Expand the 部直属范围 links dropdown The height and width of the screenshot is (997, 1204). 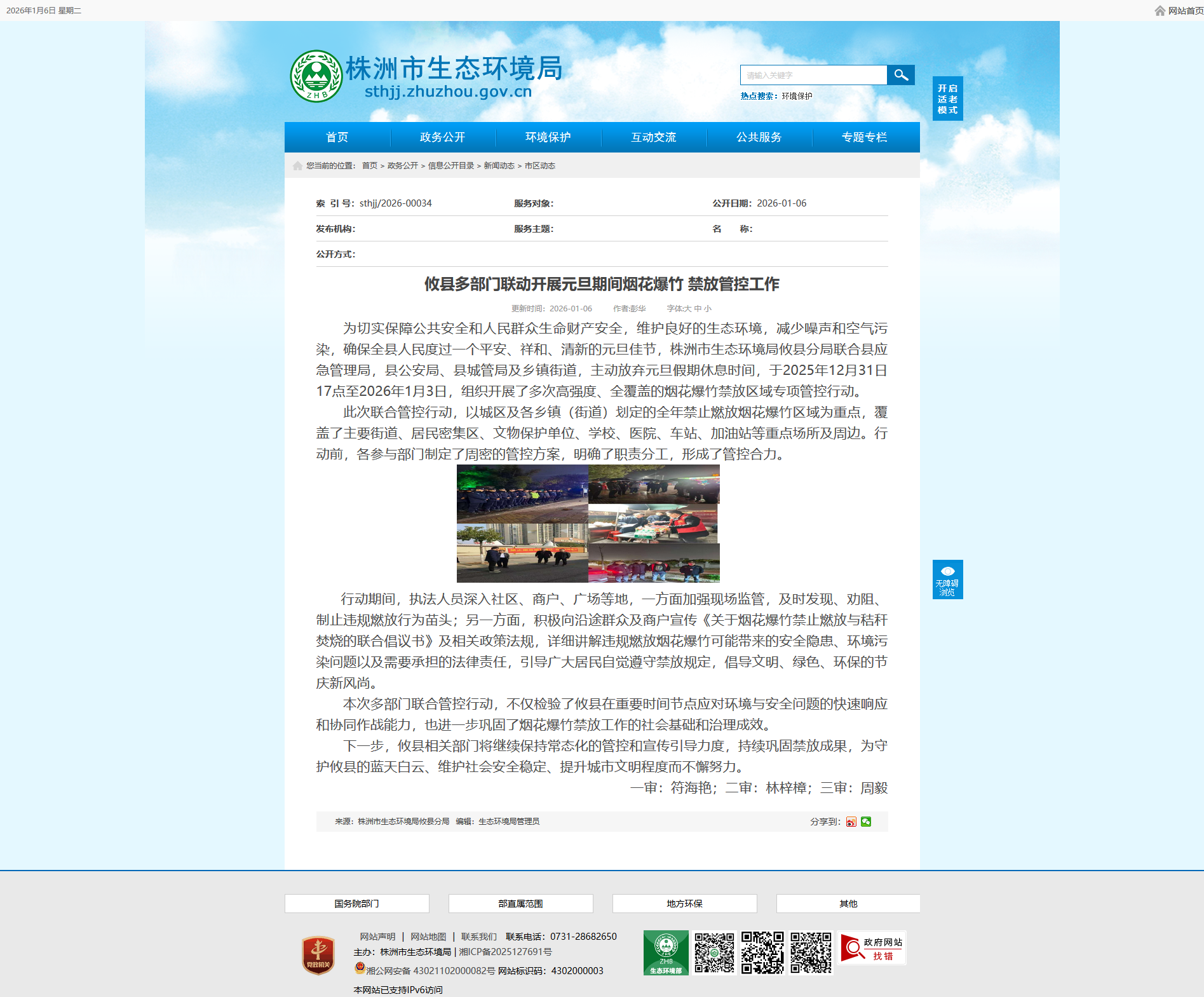(x=520, y=904)
